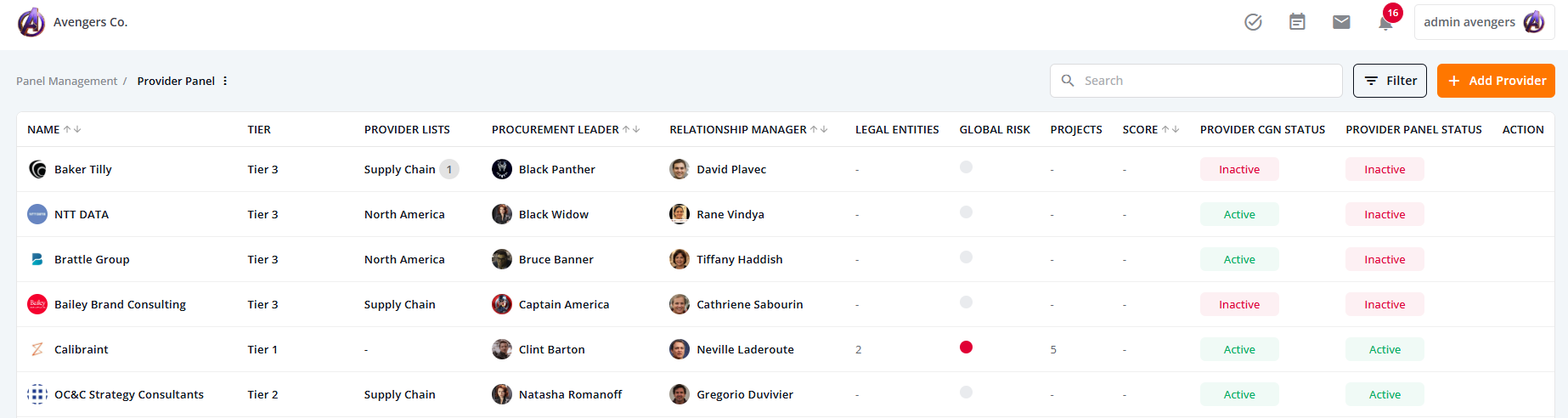This screenshot has height=418, width=1568.
Task: Open the admin avengers user menu
Action: 1484,22
